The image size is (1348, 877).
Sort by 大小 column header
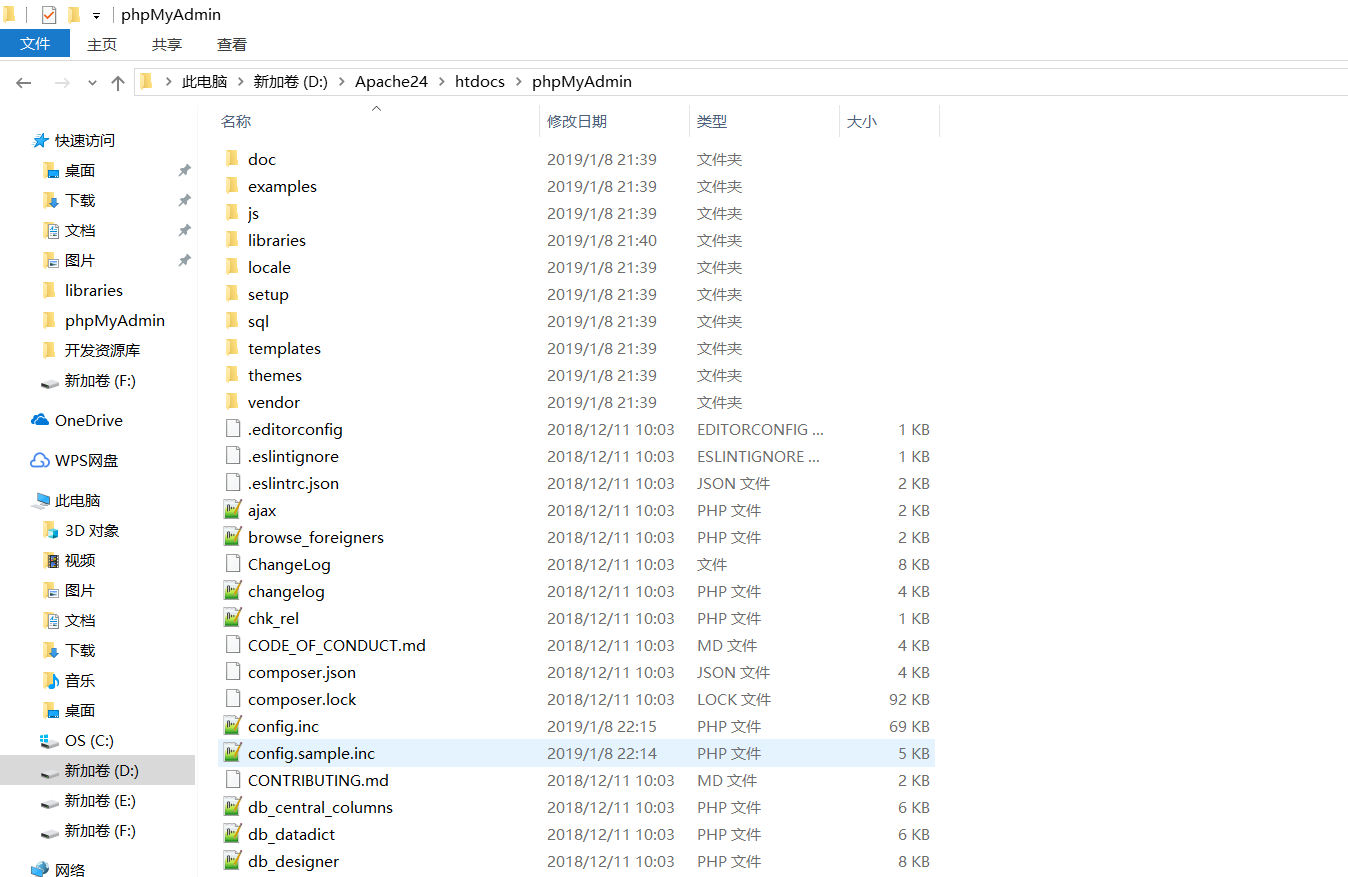pyautogui.click(x=862, y=122)
